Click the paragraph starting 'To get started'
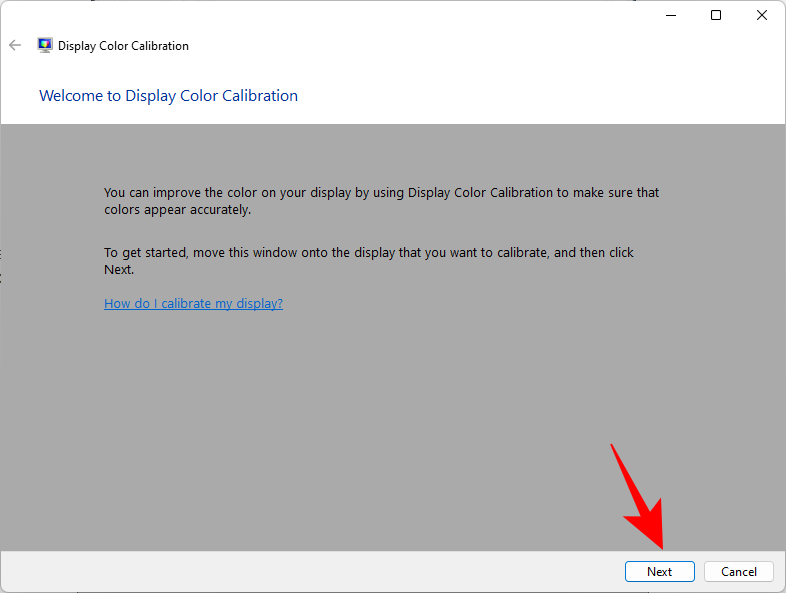The height and width of the screenshot is (593, 786). pyautogui.click(x=369, y=253)
